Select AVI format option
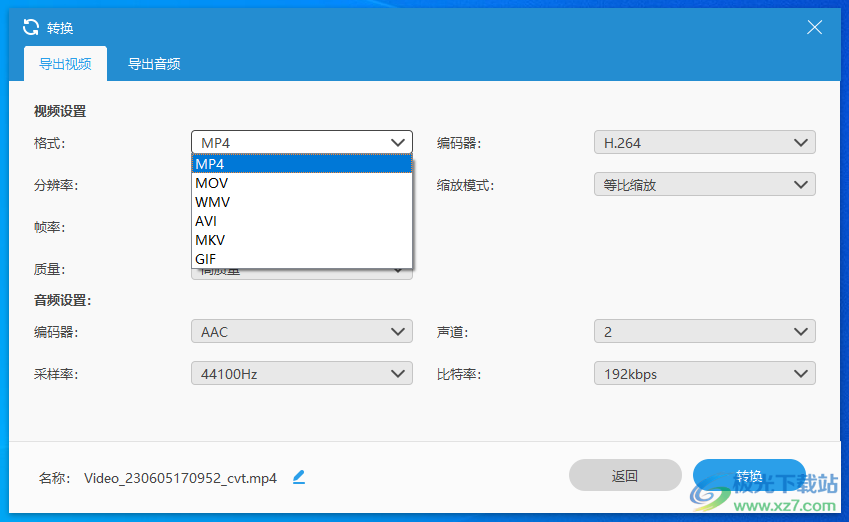Screen dimensions: 849x522 point(302,221)
